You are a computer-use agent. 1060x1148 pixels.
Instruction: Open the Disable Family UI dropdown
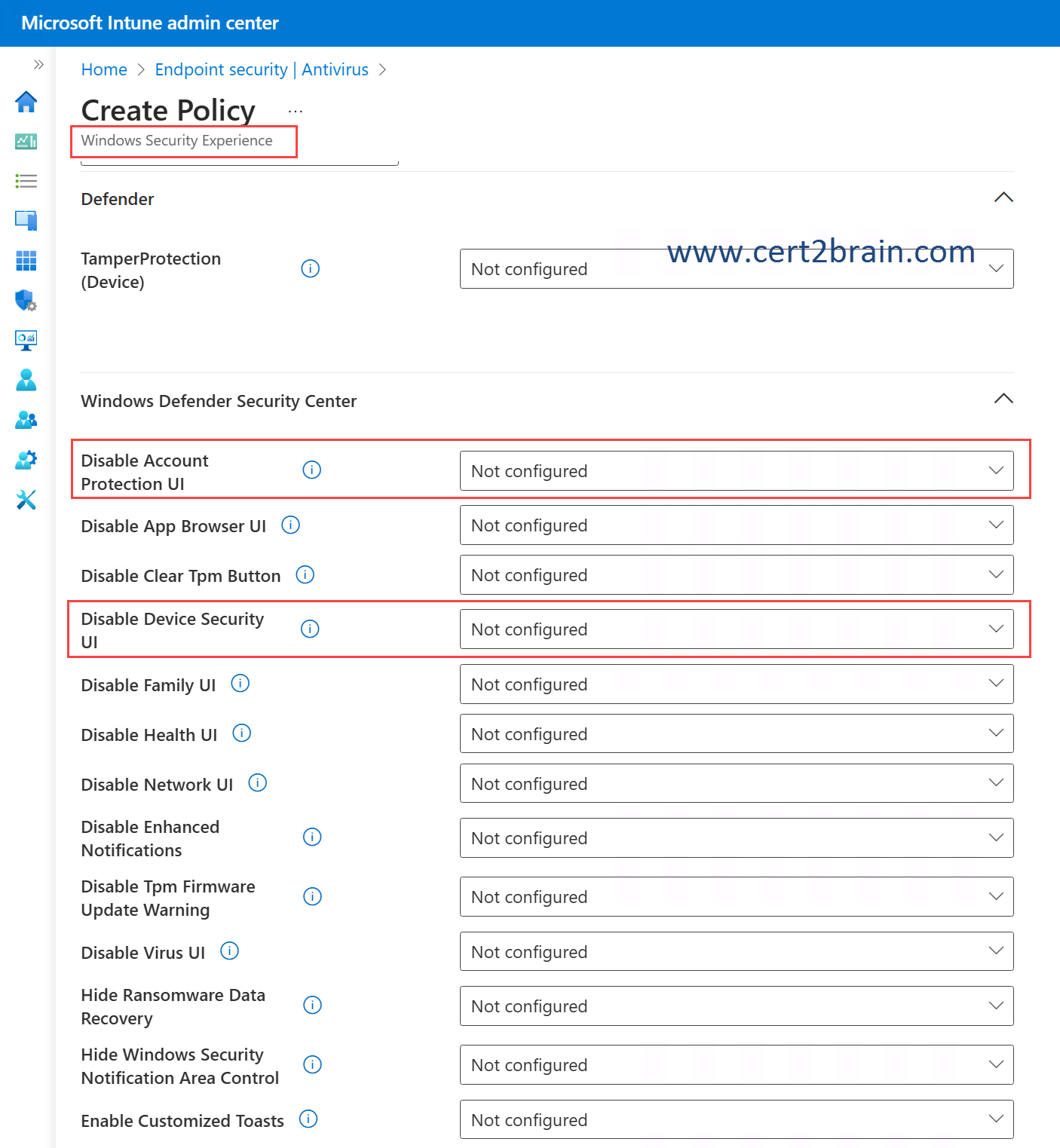737,684
